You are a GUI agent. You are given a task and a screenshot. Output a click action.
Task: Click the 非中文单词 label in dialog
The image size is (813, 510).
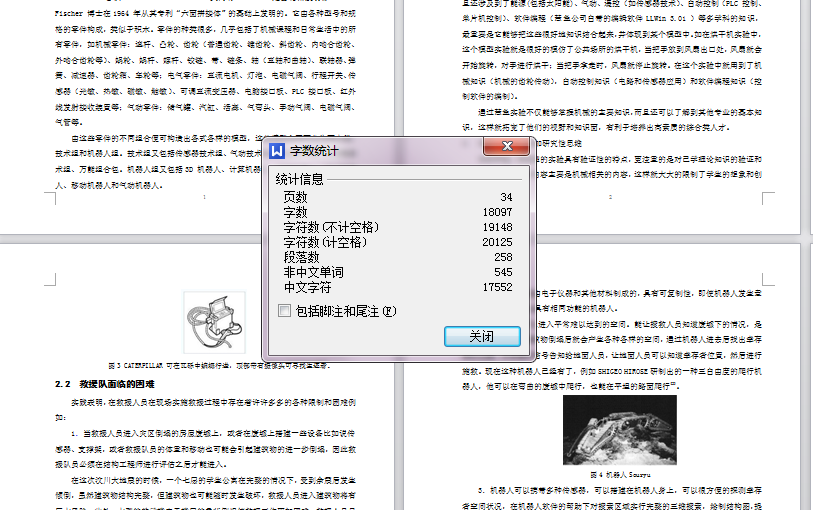click(313, 273)
